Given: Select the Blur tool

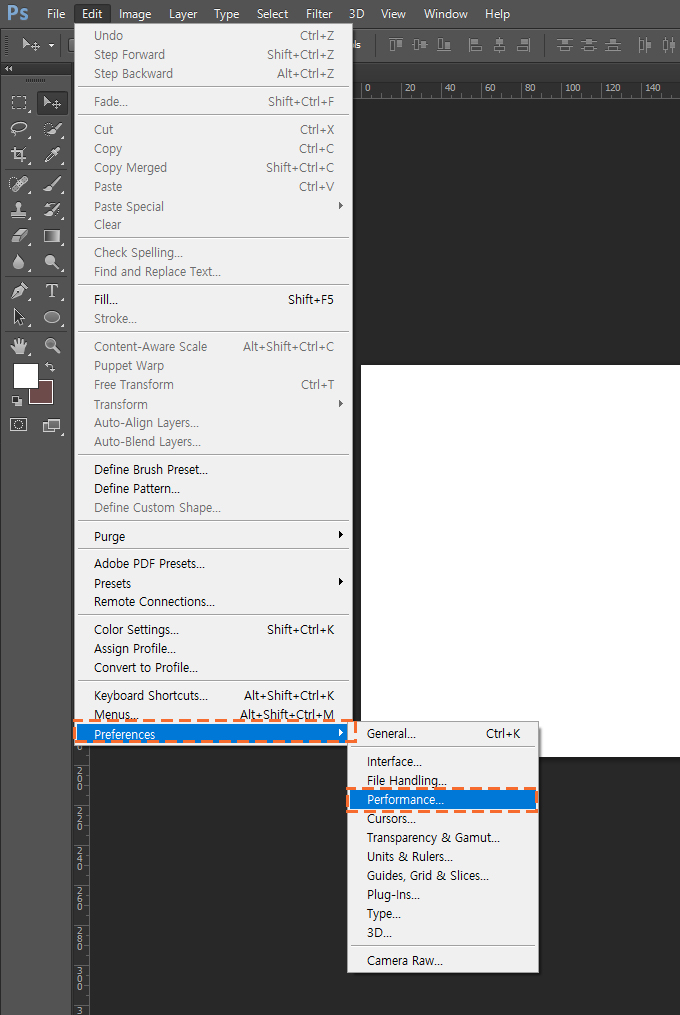Looking at the screenshot, I should coord(19,262).
